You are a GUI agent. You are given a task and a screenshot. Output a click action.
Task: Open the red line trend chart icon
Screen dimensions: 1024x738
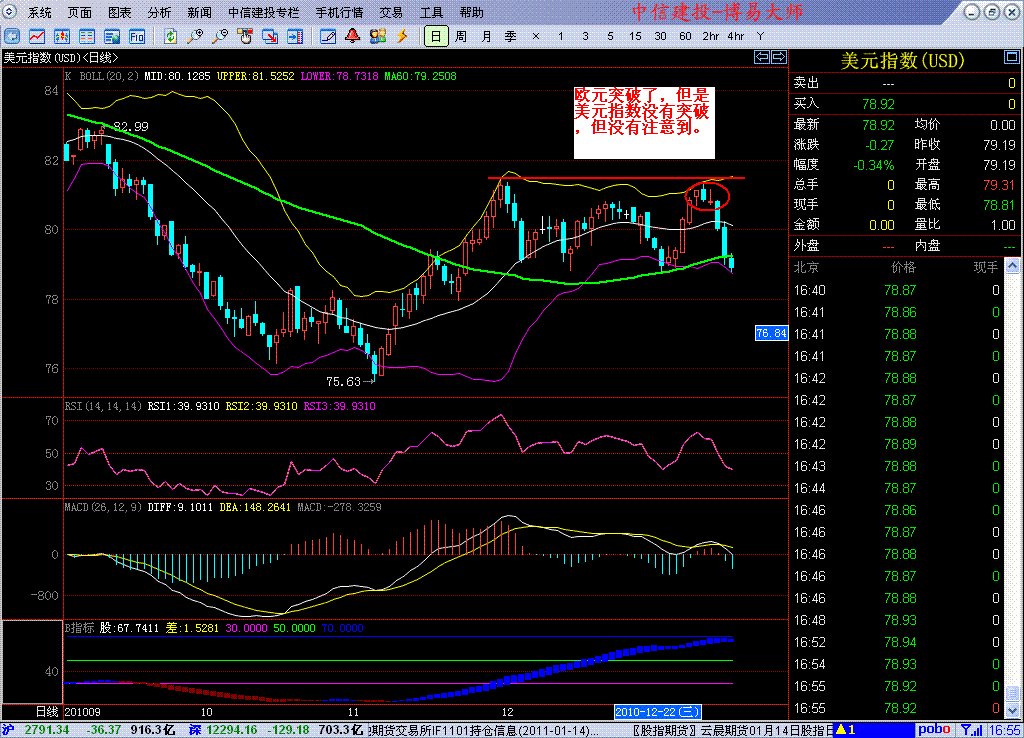37,37
